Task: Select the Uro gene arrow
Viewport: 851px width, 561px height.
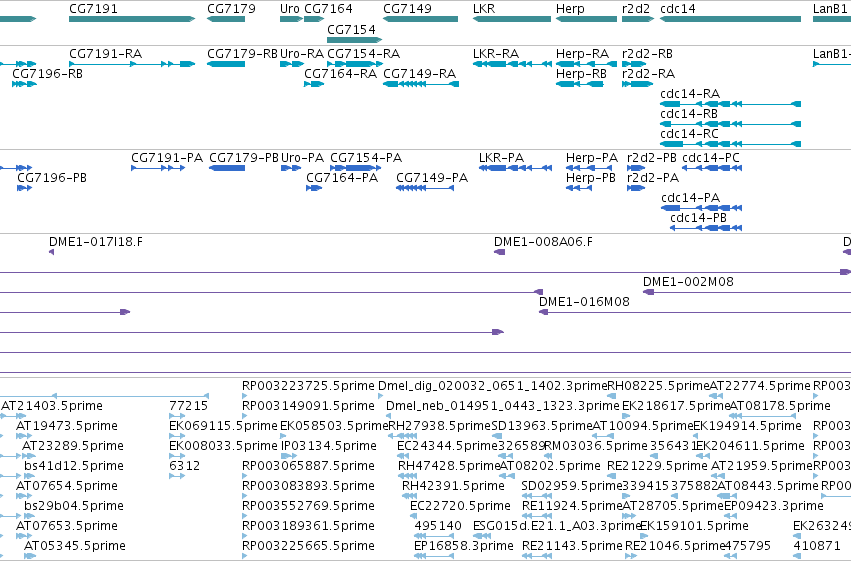Action: coord(291,19)
